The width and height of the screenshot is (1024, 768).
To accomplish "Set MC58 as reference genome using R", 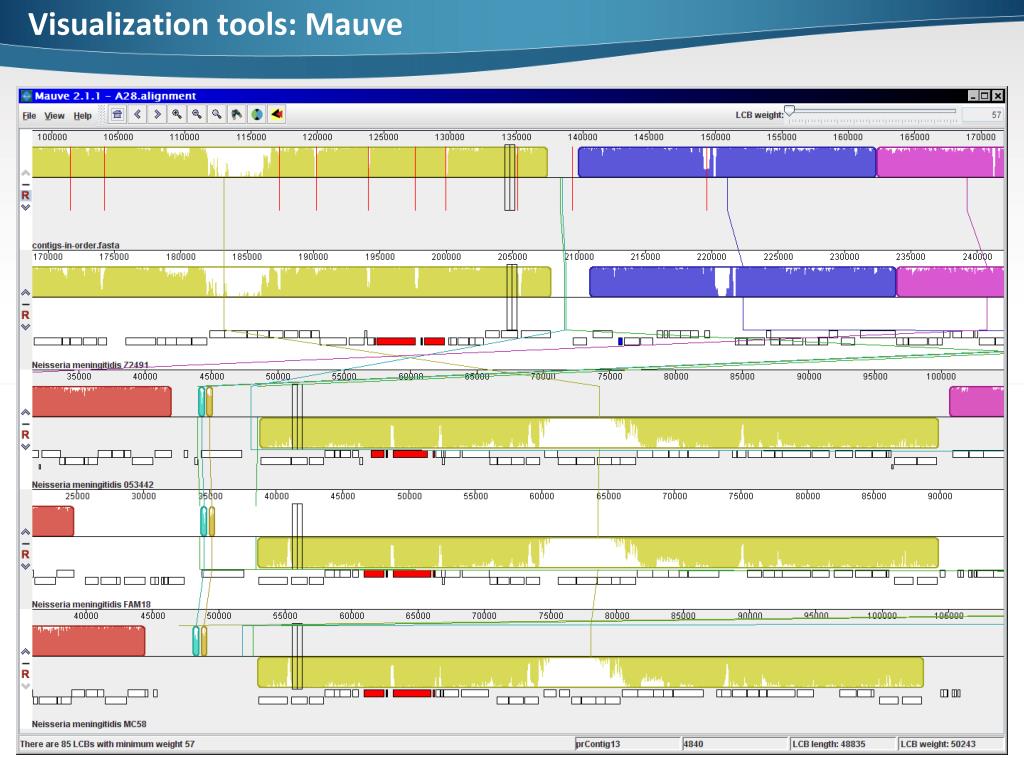I will click(25, 674).
